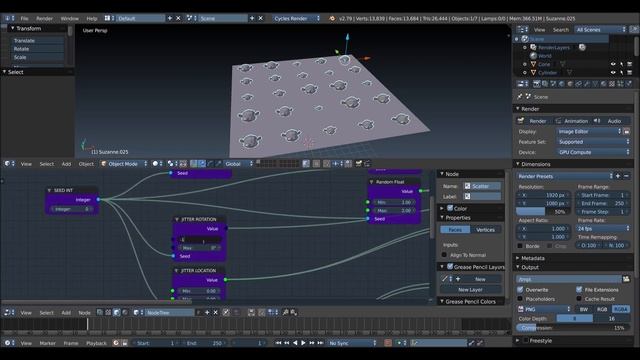Select the Faces scatter mode
Viewport: 640px width, 360px height.
coord(455,230)
